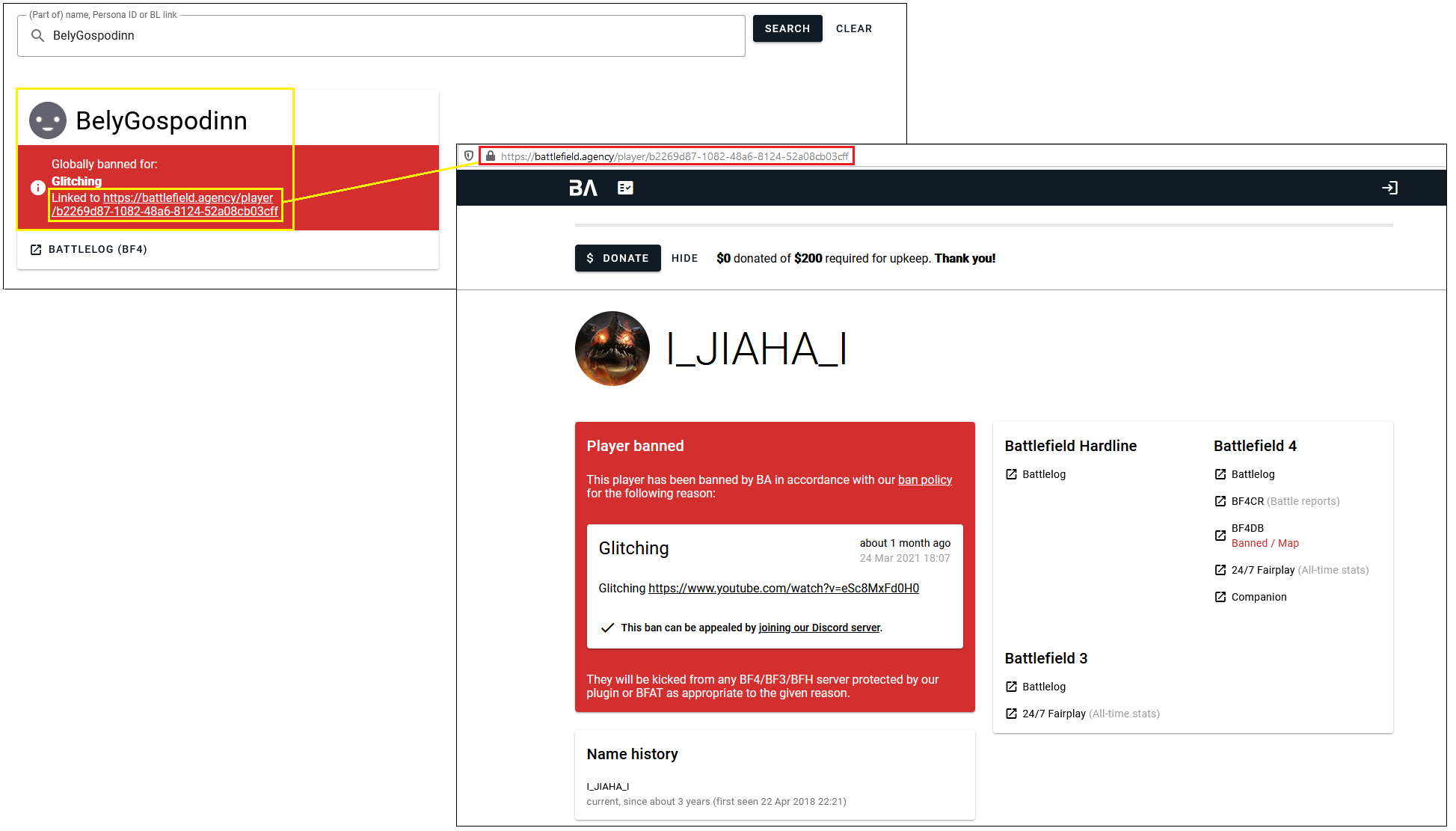Open the ban policy link
The height and width of the screenshot is (831, 1456).
[x=924, y=479]
